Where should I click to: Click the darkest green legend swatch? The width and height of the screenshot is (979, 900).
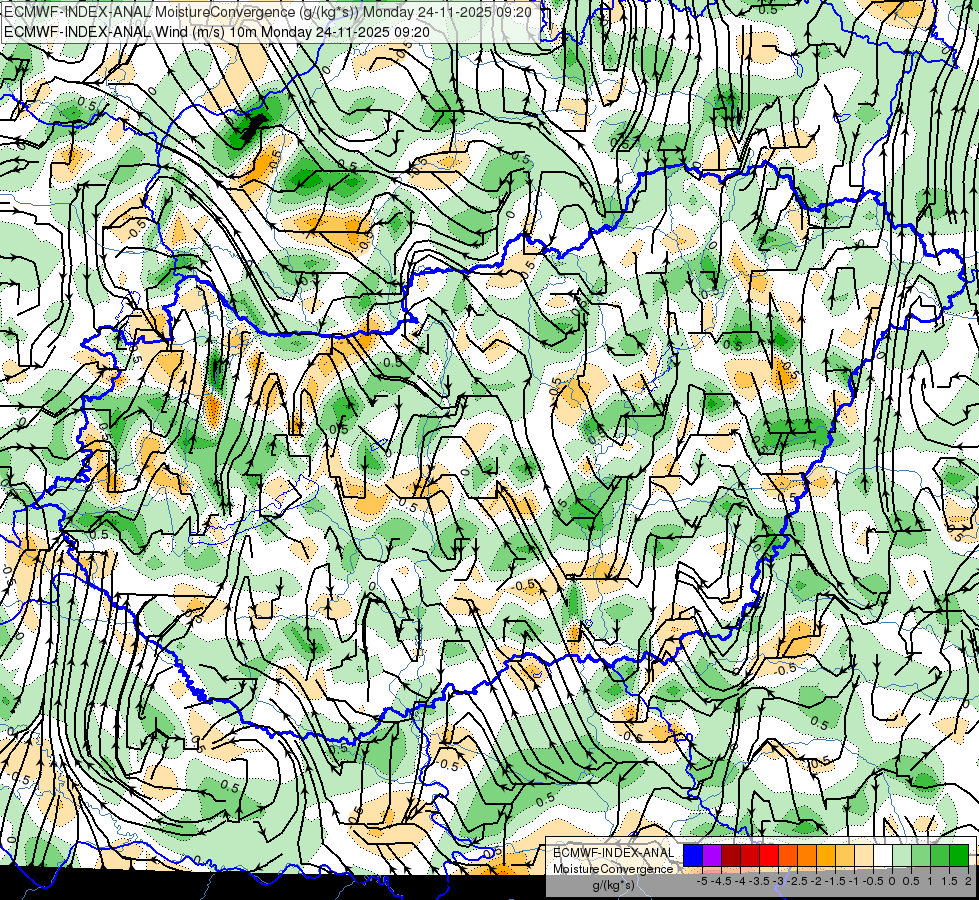coord(959,855)
